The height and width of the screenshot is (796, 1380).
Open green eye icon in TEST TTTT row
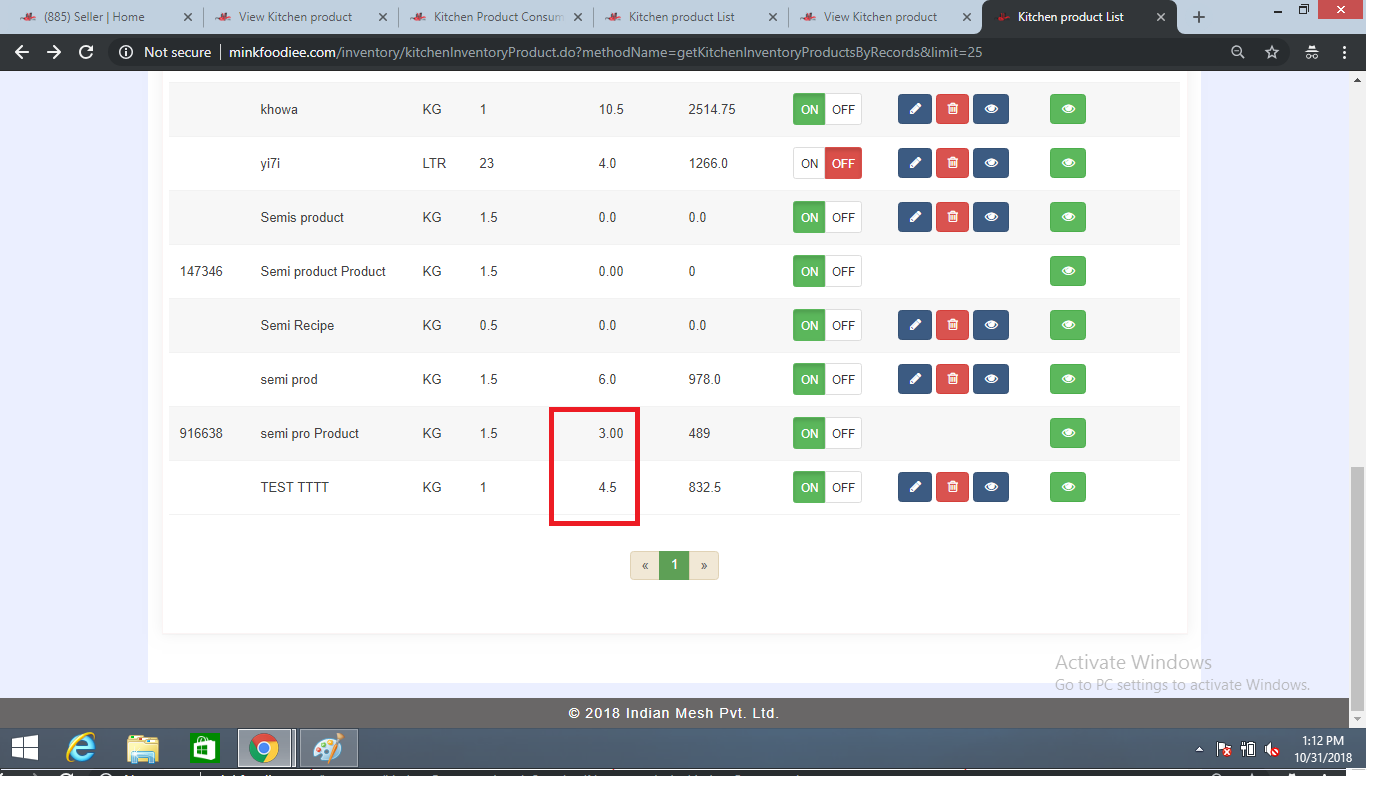tap(1068, 487)
